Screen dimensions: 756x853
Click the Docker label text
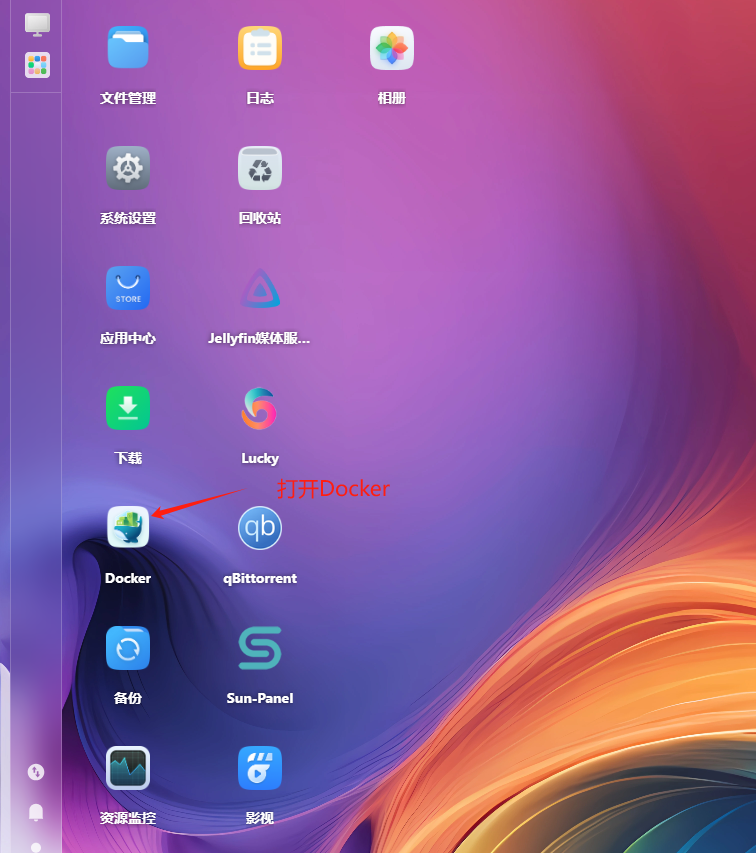click(x=128, y=578)
